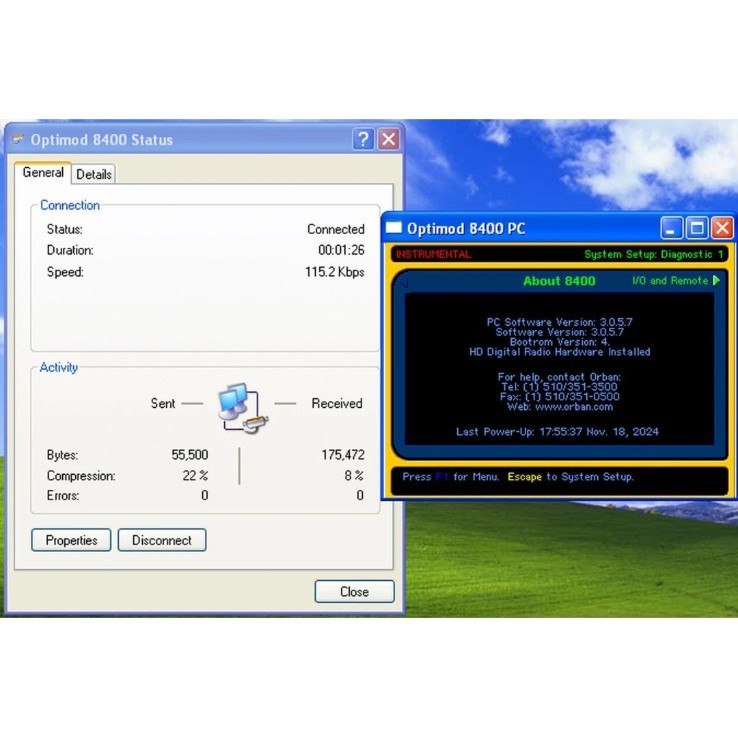Click the About 8400 heading
Screen dimensions: 738x737
click(558, 281)
